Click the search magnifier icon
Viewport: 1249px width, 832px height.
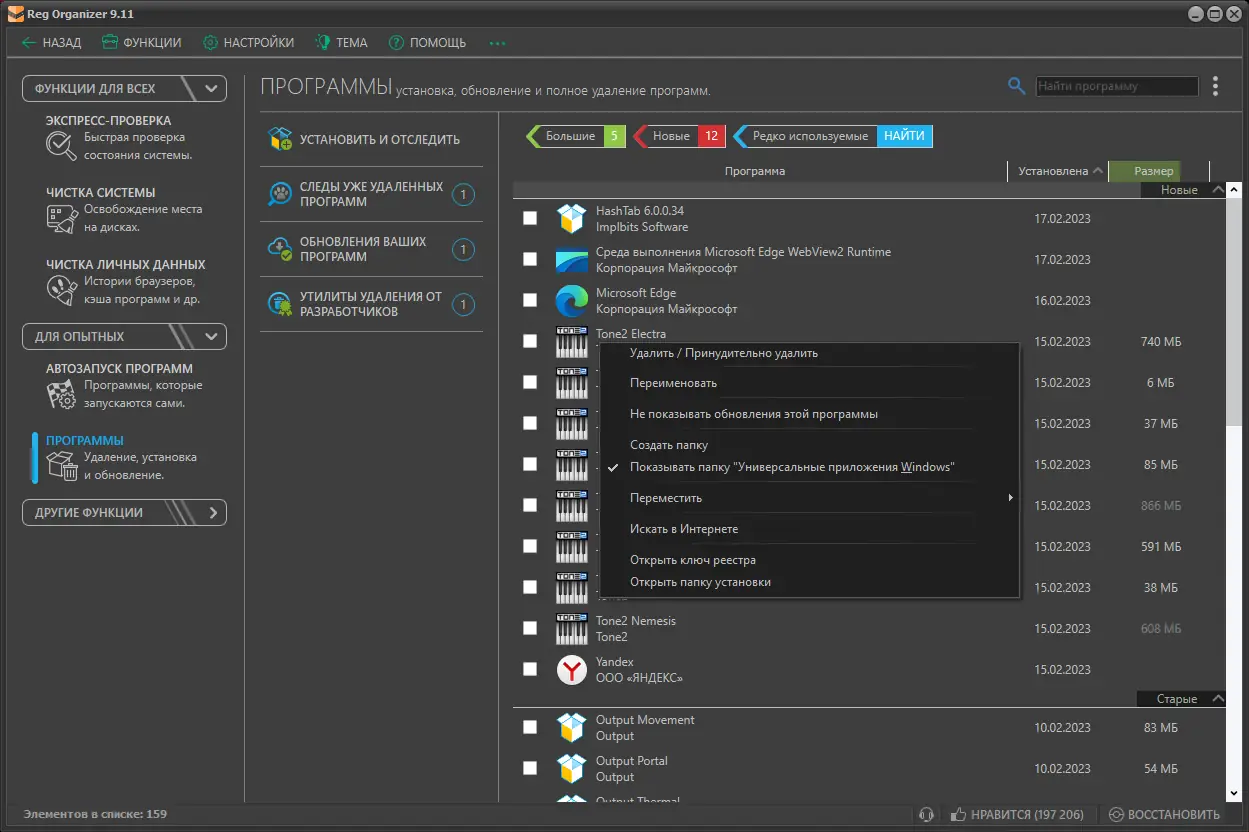coord(1016,86)
